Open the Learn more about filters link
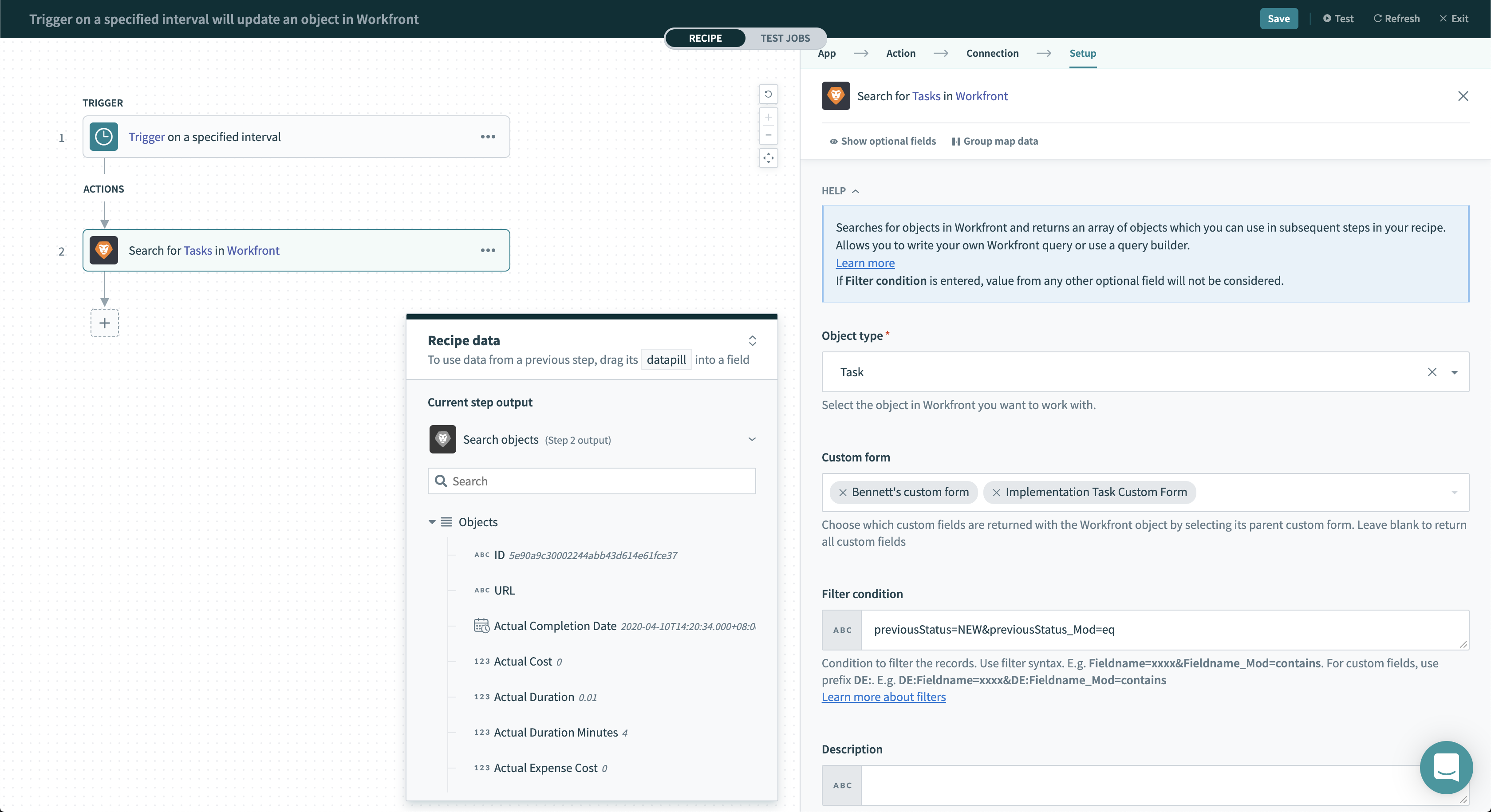1491x812 pixels. 883,697
